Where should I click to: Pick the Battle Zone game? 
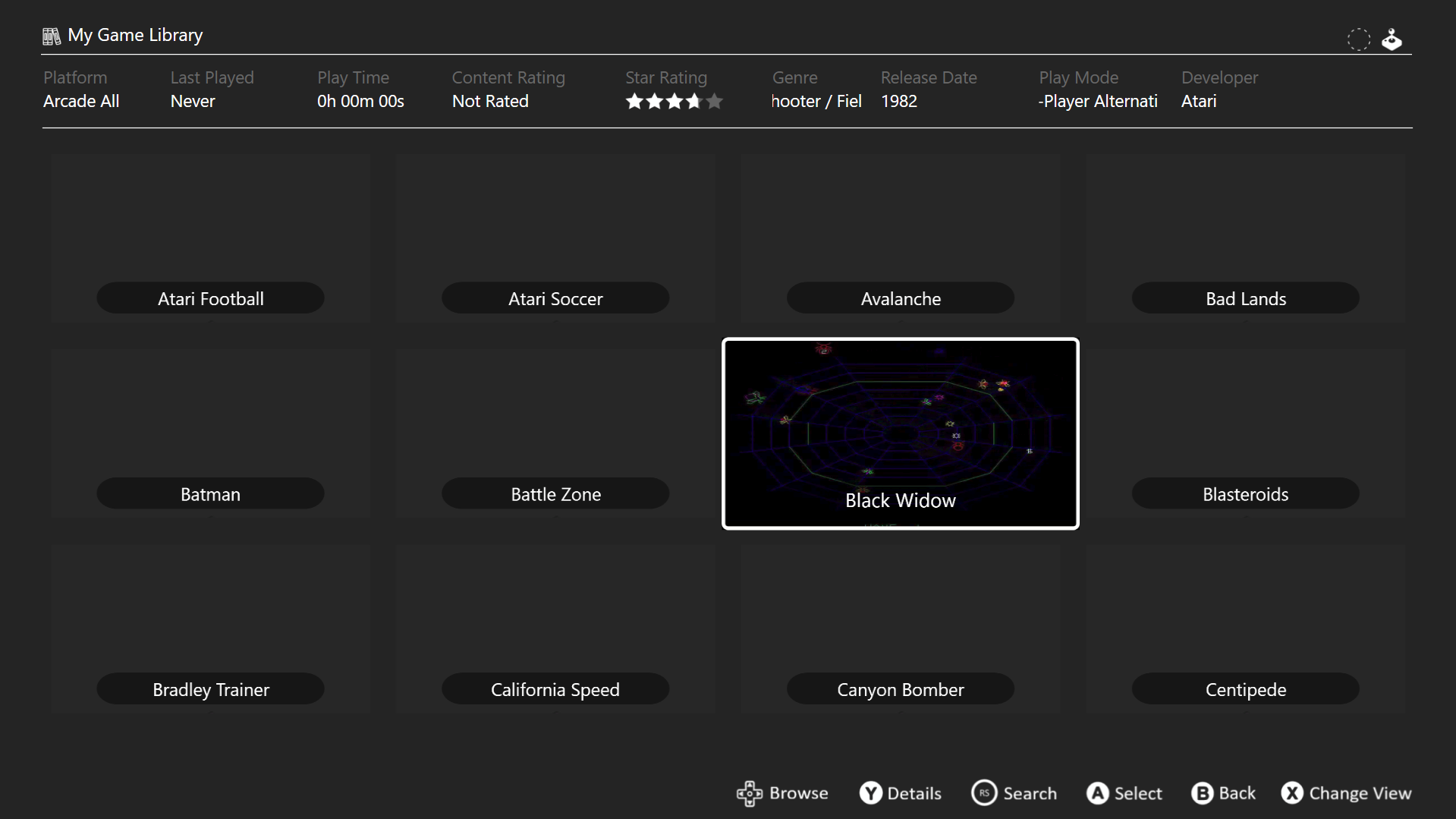pos(555,434)
